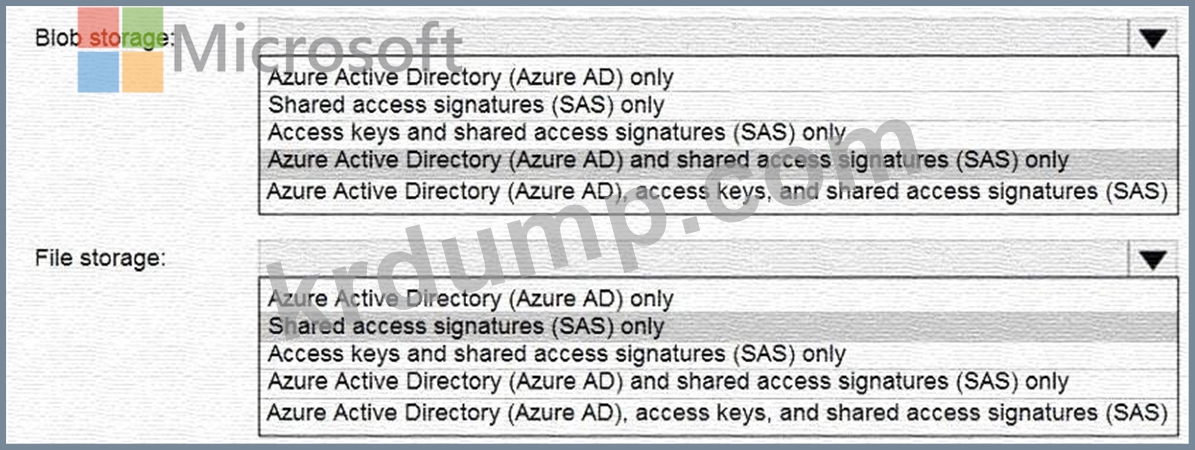
Task: Choose Blob option Azure AD, access keys, and SAS
Action: (x=717, y=191)
